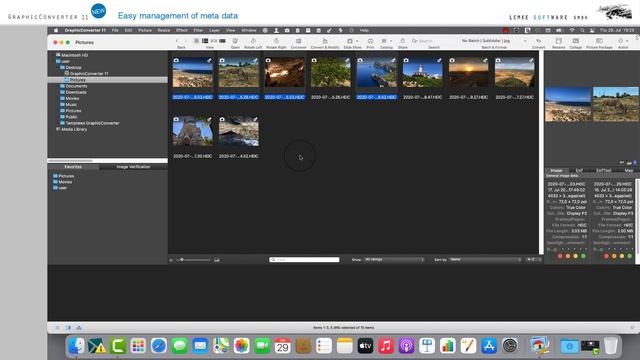Viewport: 640px width, 360px height.
Task: Click the Rotate Left toolbar icon
Action: click(253, 41)
